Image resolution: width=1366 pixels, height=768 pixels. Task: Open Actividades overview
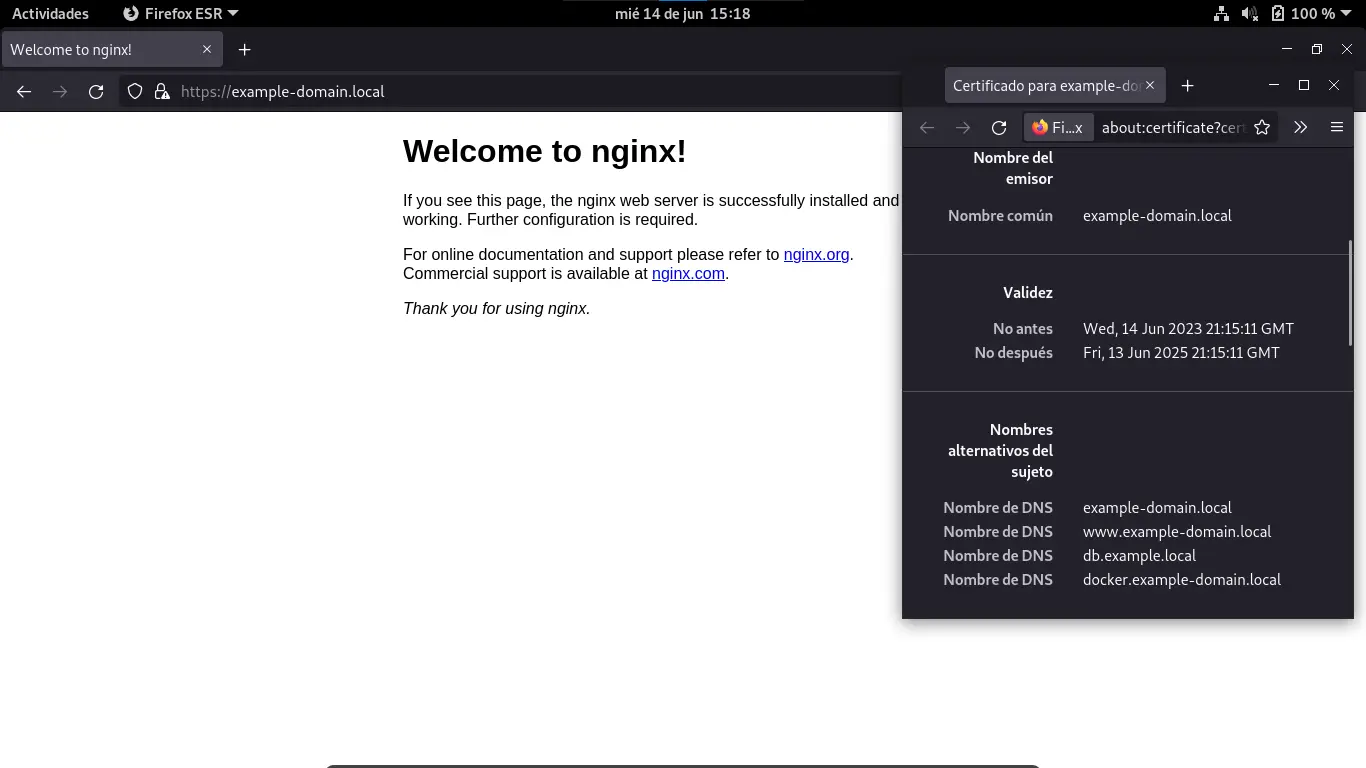[x=50, y=14]
